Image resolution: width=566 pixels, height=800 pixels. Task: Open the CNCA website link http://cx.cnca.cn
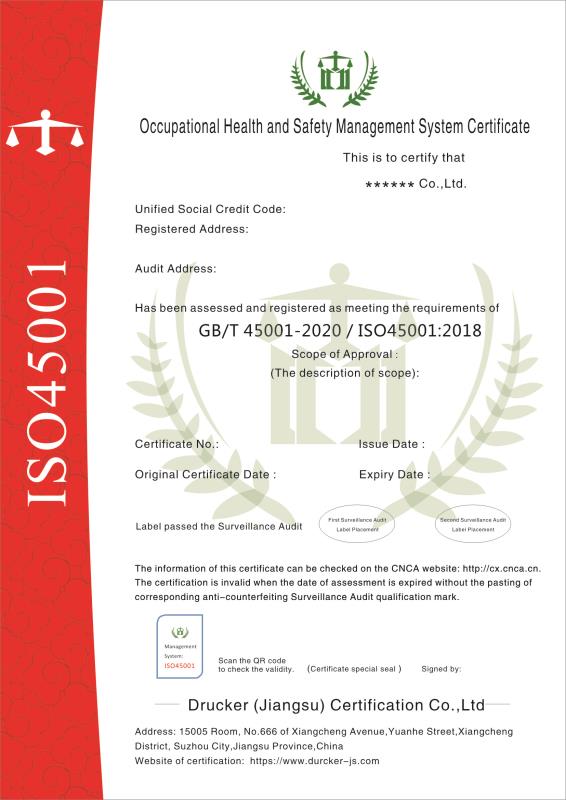(x=501, y=568)
